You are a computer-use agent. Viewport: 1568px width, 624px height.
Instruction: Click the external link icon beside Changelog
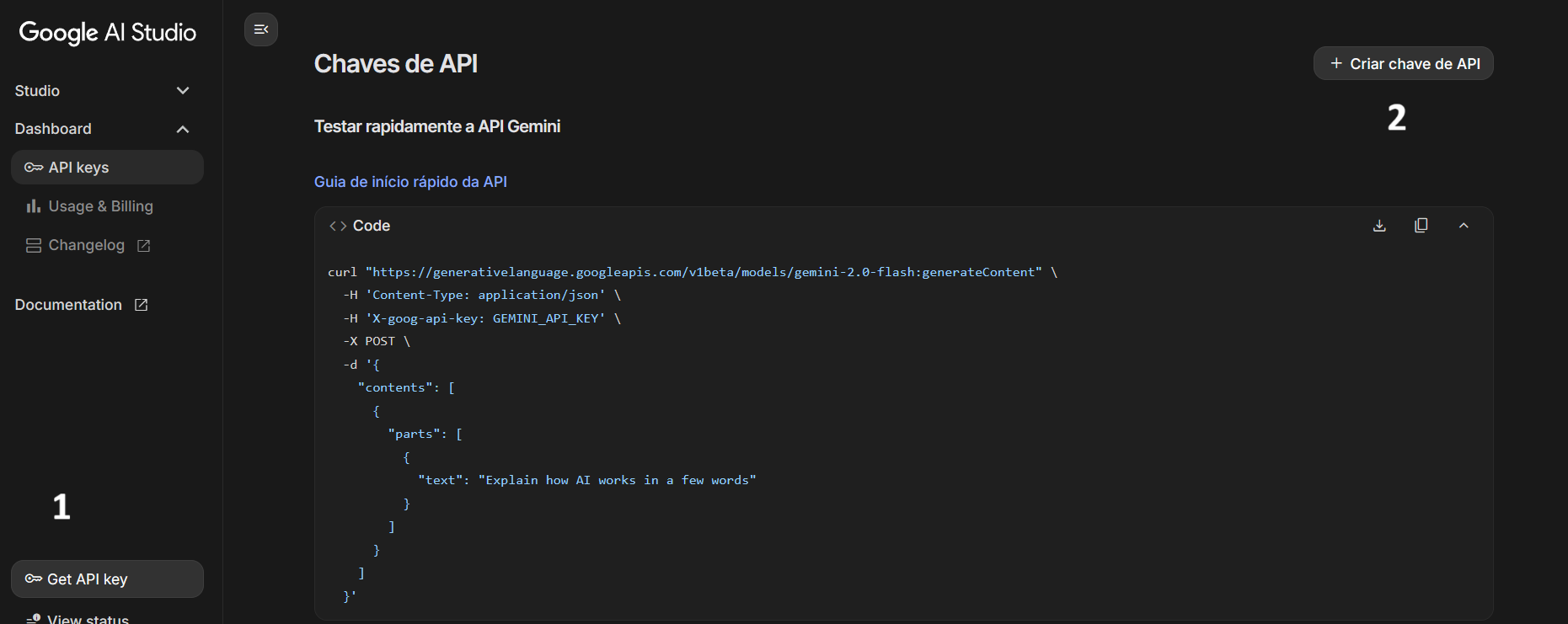pyautogui.click(x=144, y=246)
